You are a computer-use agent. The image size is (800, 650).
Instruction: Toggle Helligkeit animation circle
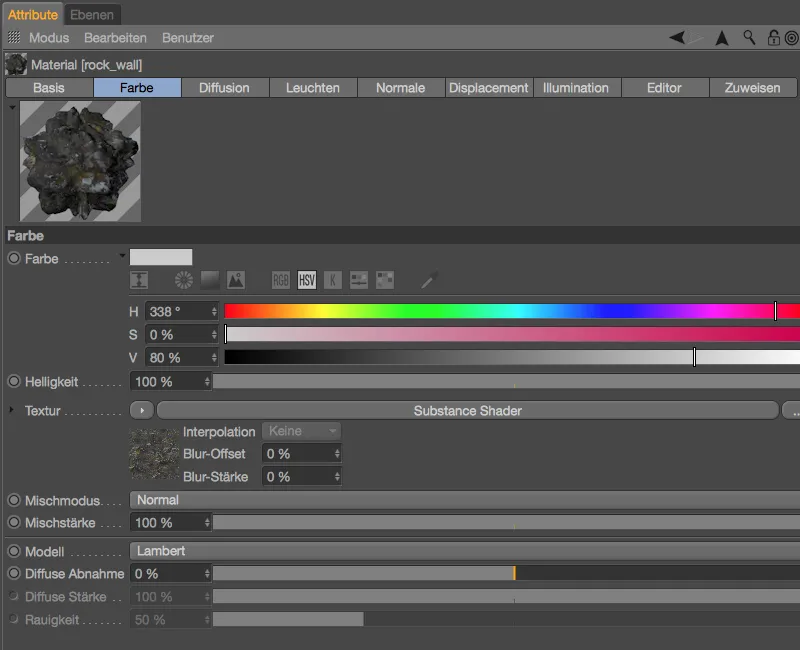[14, 381]
